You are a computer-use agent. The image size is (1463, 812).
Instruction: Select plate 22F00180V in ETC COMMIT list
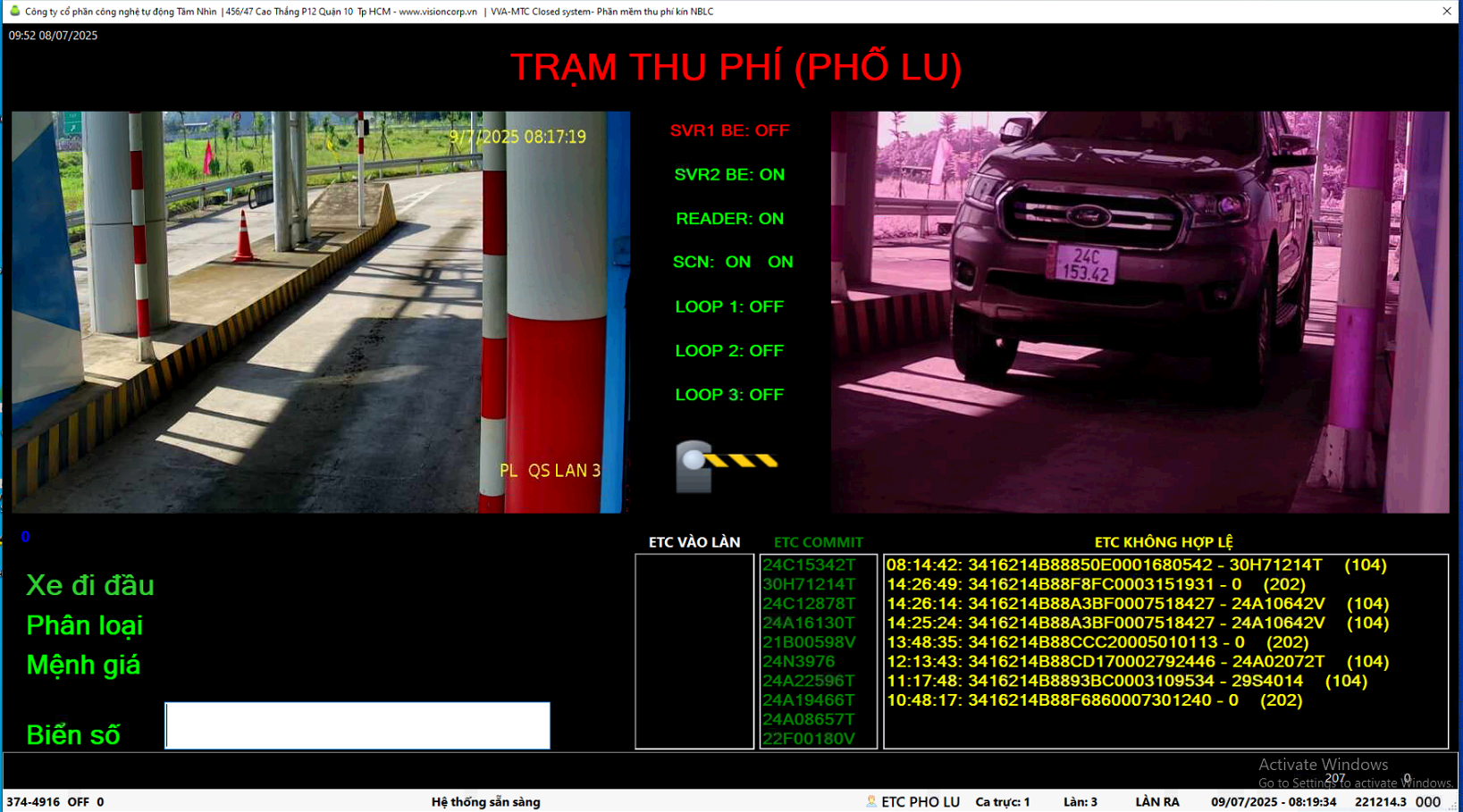pyautogui.click(x=809, y=739)
